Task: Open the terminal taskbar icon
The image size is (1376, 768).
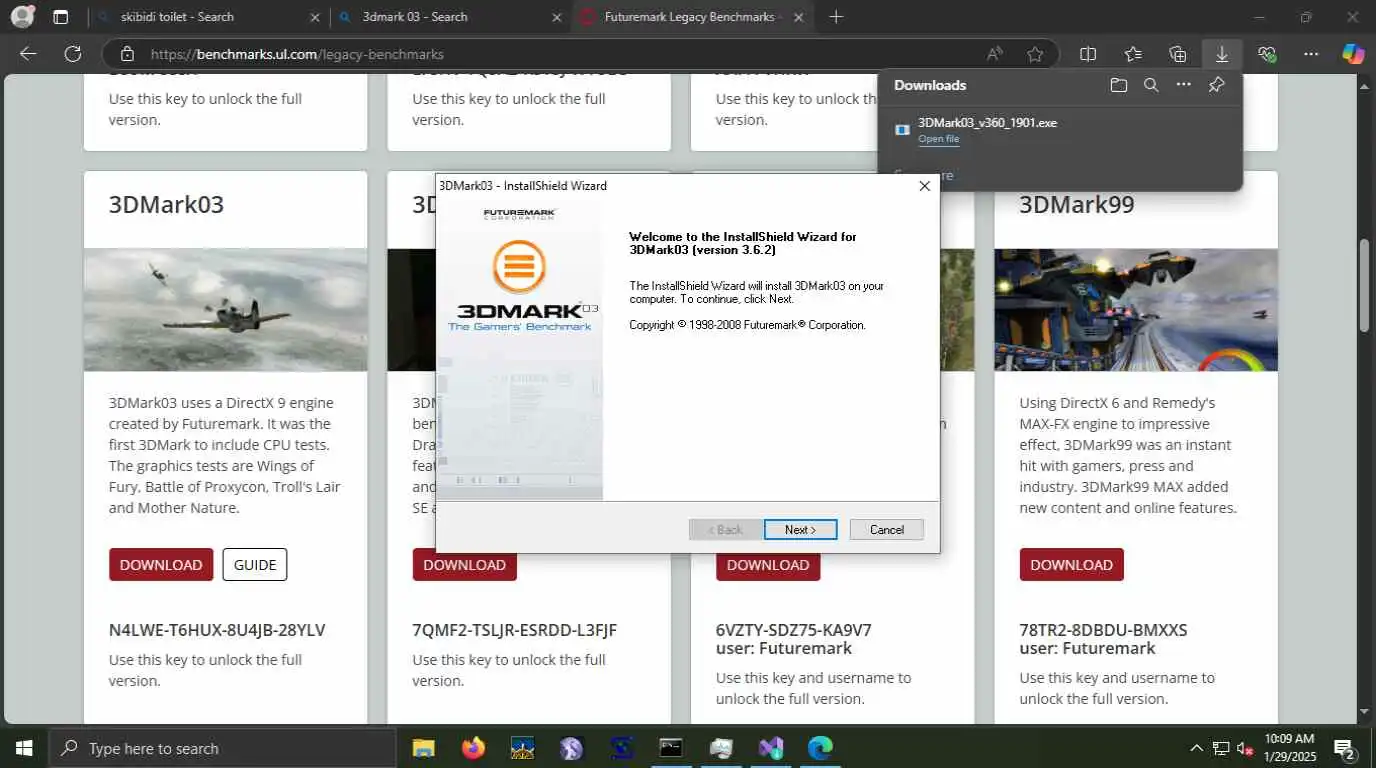Action: coord(671,748)
